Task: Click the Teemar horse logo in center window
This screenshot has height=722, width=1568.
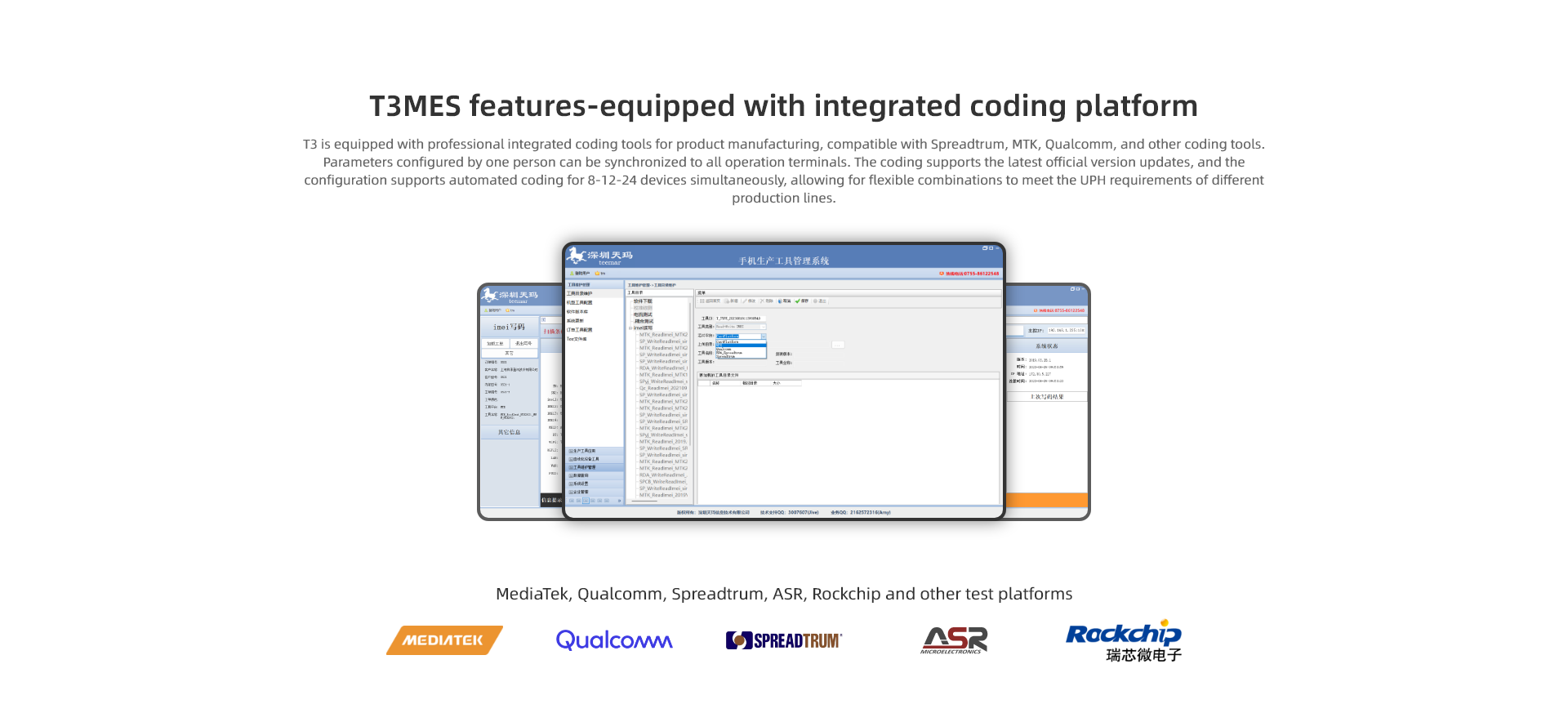Action: click(577, 256)
